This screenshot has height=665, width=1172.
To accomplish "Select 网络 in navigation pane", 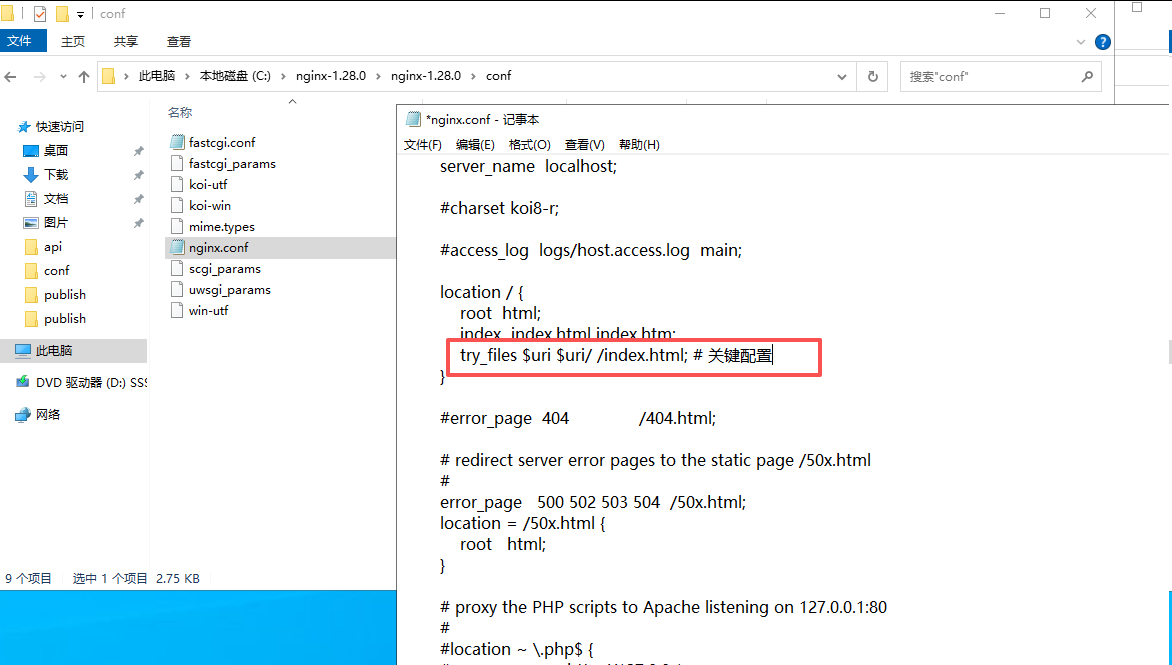I will (x=48, y=415).
